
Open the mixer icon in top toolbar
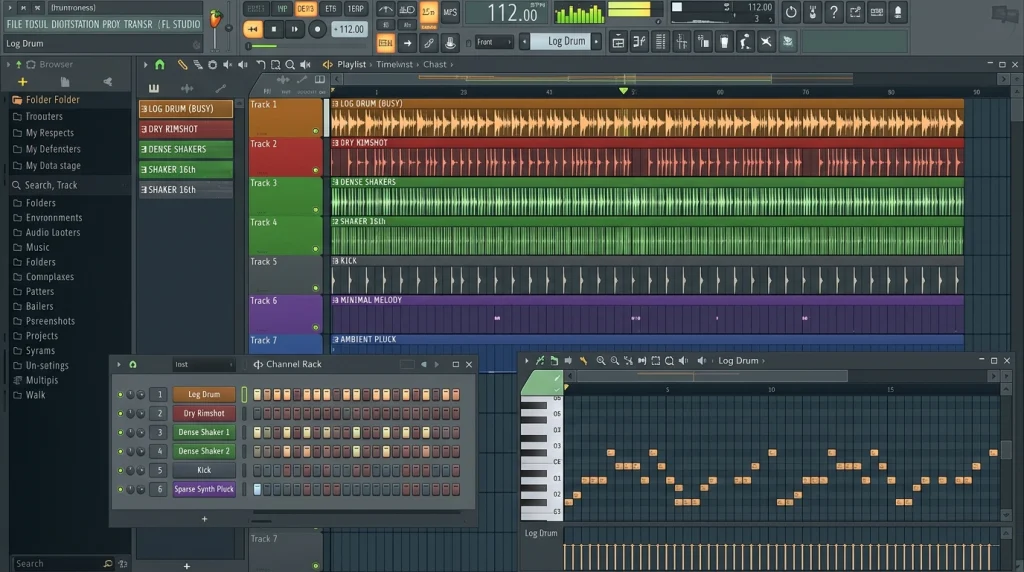[x=681, y=42]
